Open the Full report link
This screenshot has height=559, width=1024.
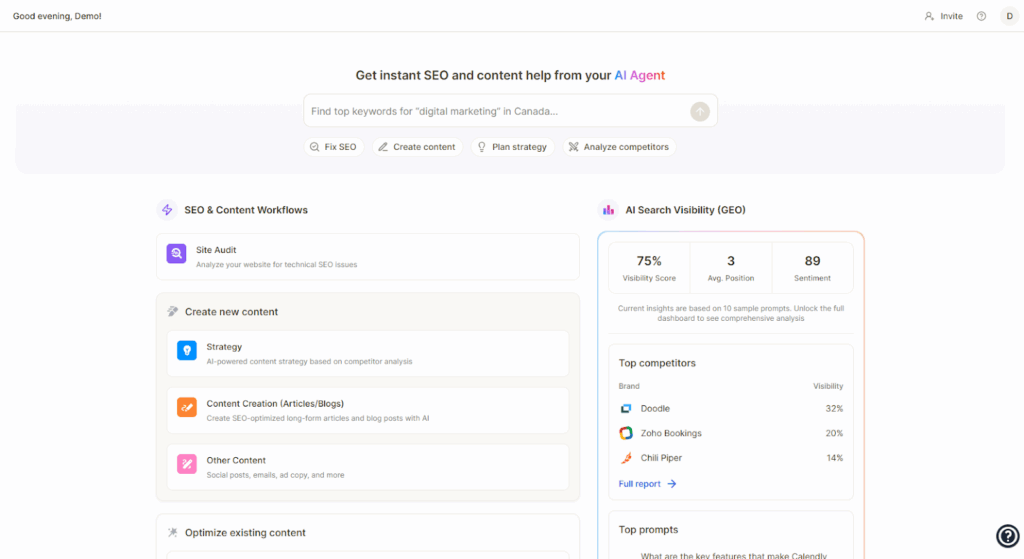[x=647, y=484]
